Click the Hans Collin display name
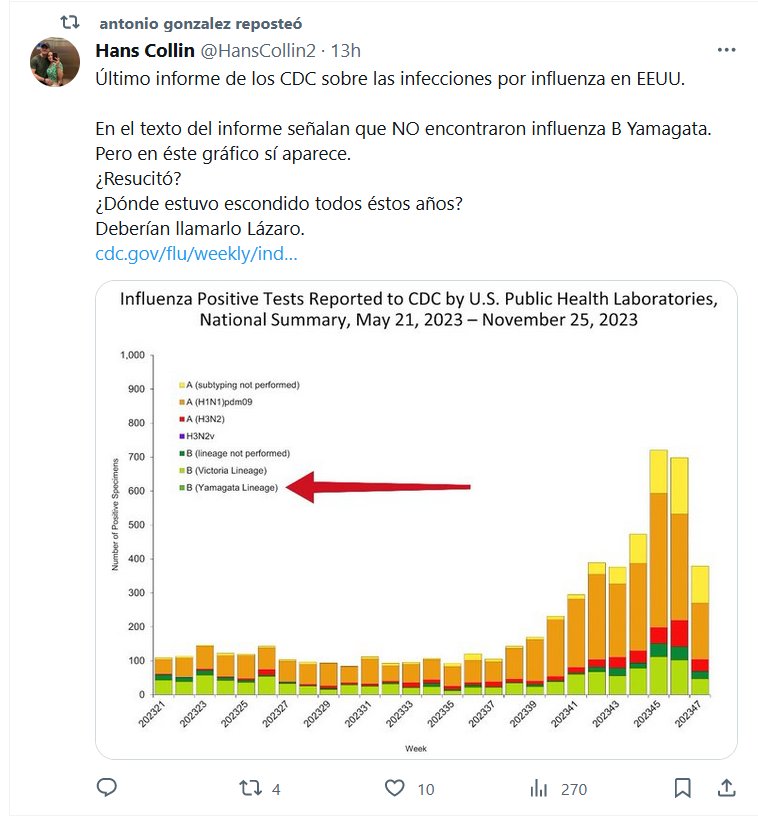Viewport: 758px width, 816px height. coord(144,50)
